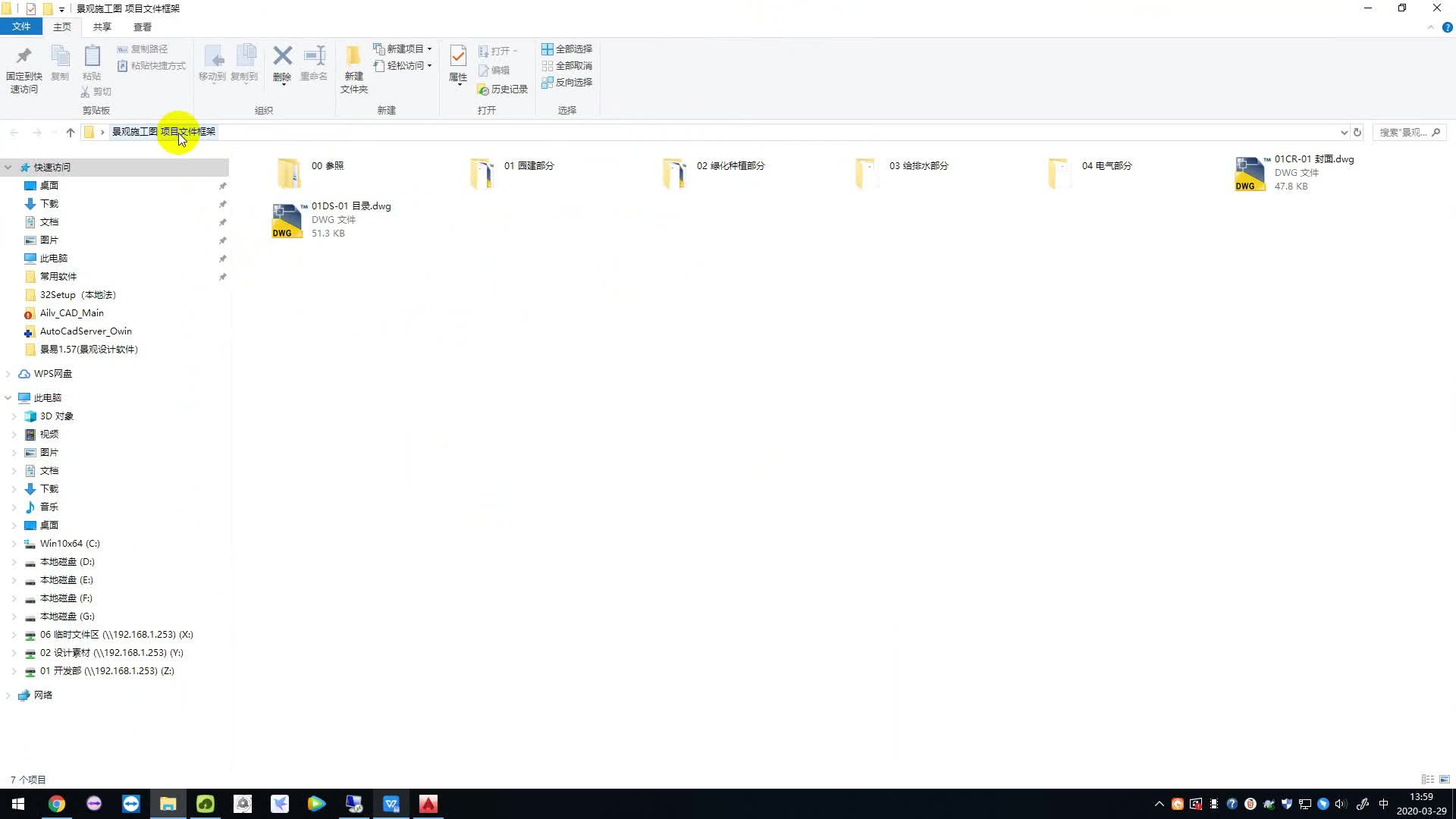The image size is (1456, 819).
Task: Click the New Folder (新建文件夹) icon
Action: [353, 56]
